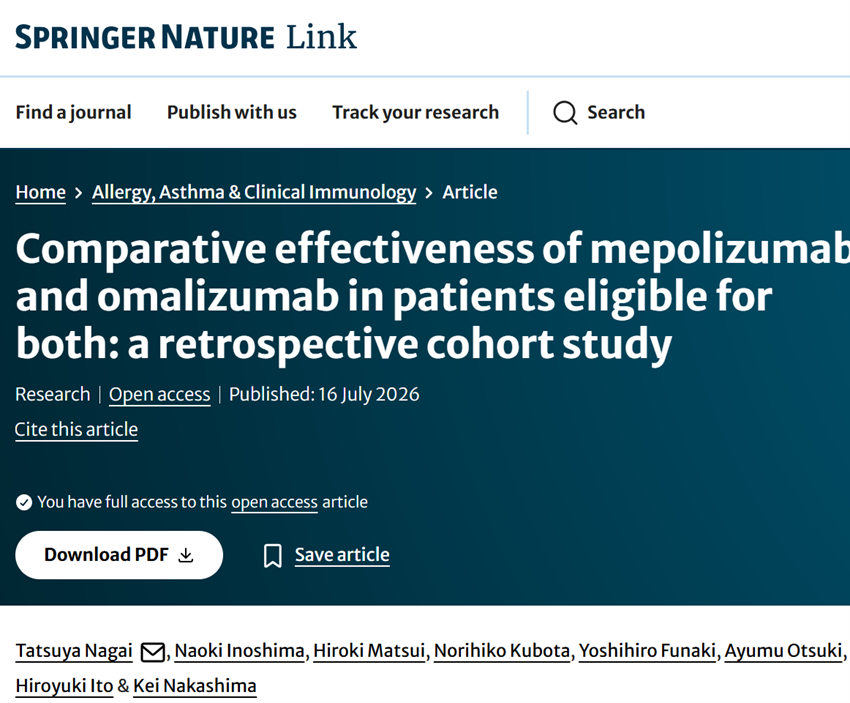This screenshot has height=703, width=850.
Task: Click the bookmark icon beside Save article
Action: (x=273, y=556)
